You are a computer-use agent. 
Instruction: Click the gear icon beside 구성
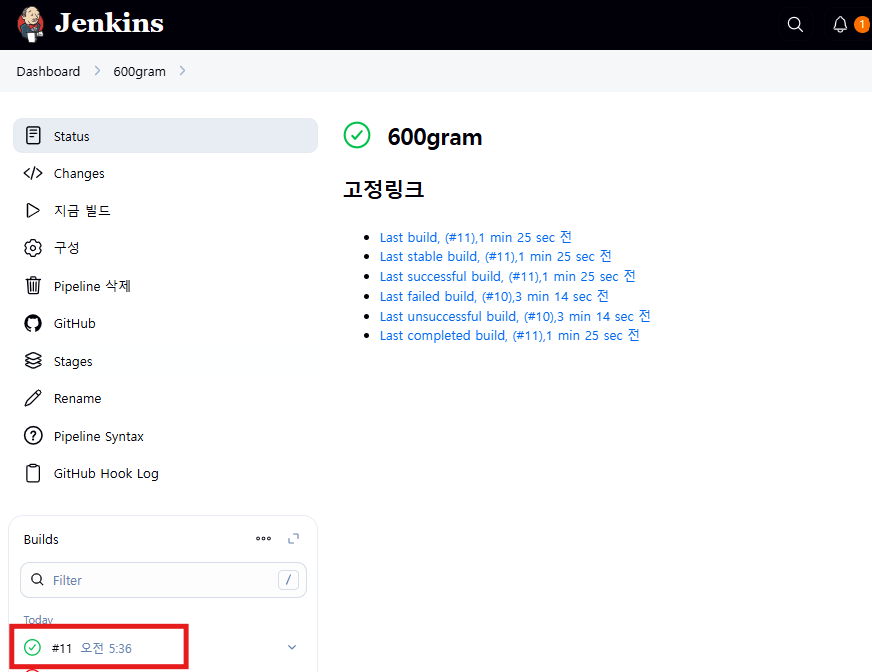point(33,248)
